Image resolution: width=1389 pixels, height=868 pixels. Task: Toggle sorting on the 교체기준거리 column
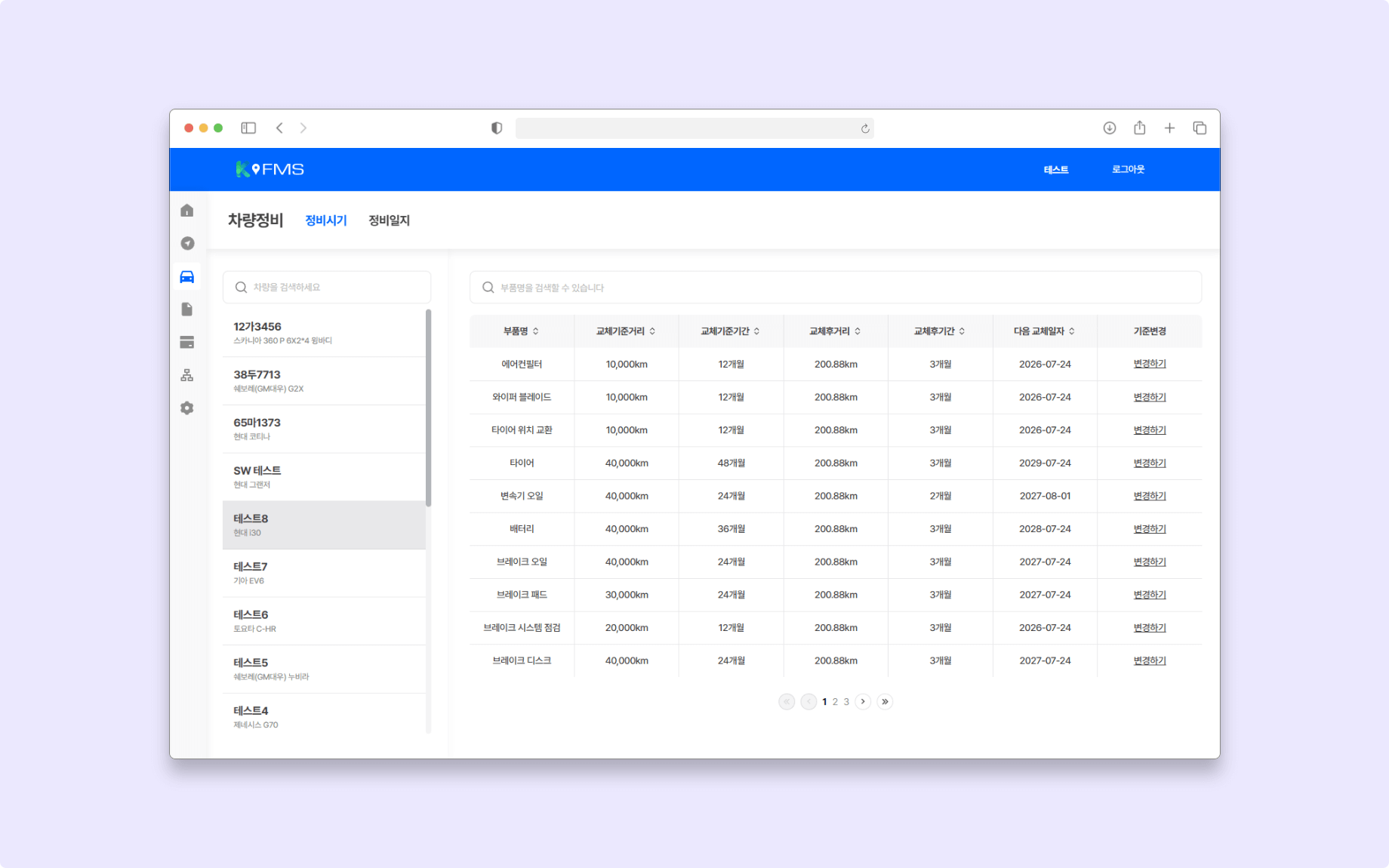(x=627, y=331)
